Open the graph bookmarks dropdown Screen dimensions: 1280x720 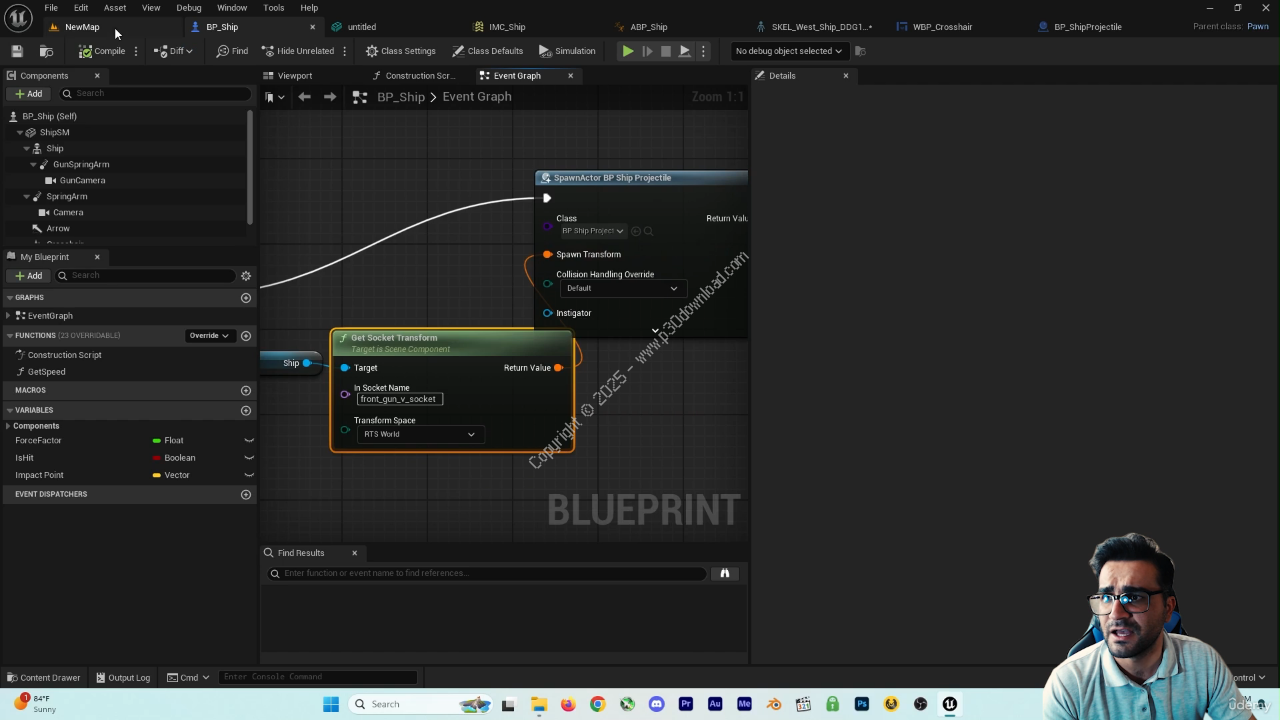[x=275, y=97]
